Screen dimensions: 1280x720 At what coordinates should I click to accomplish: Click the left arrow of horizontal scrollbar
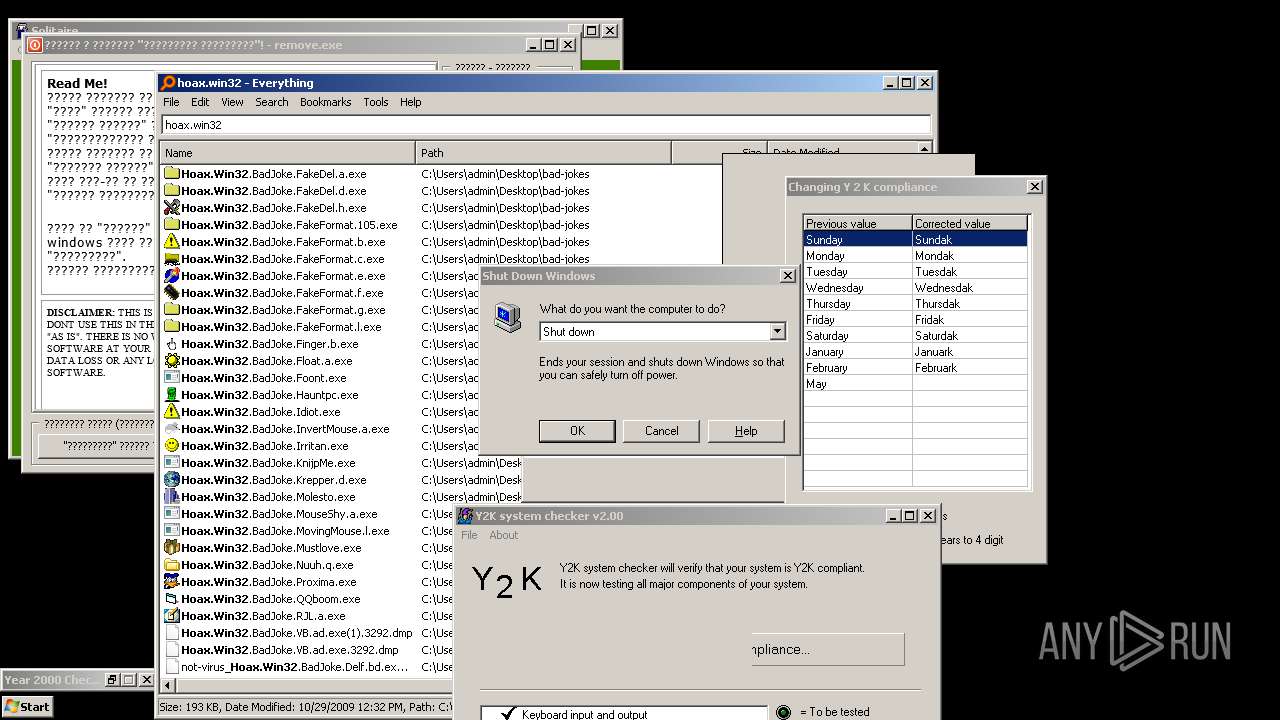click(167, 685)
